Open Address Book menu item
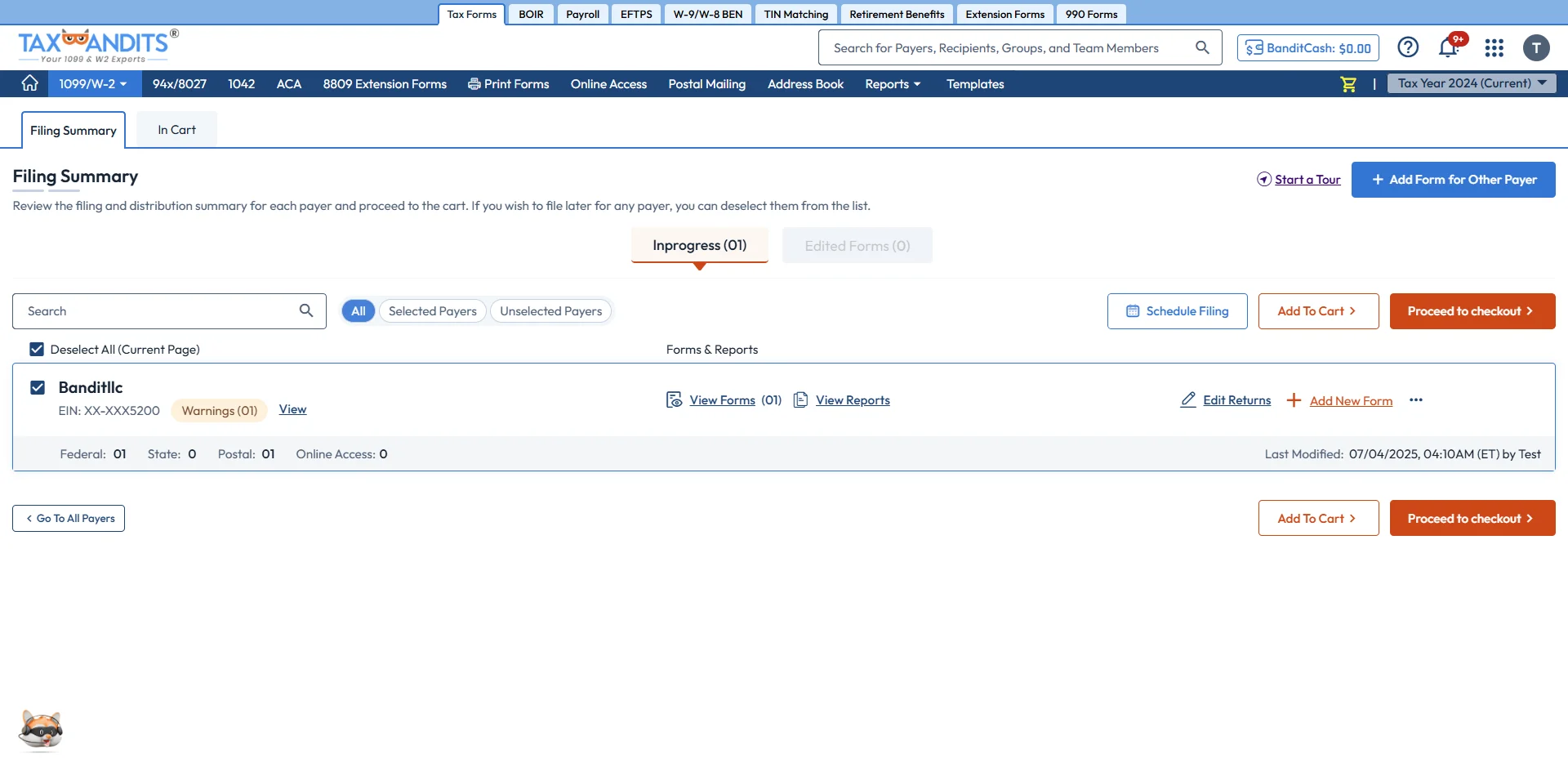The image size is (1568, 772). coord(805,83)
